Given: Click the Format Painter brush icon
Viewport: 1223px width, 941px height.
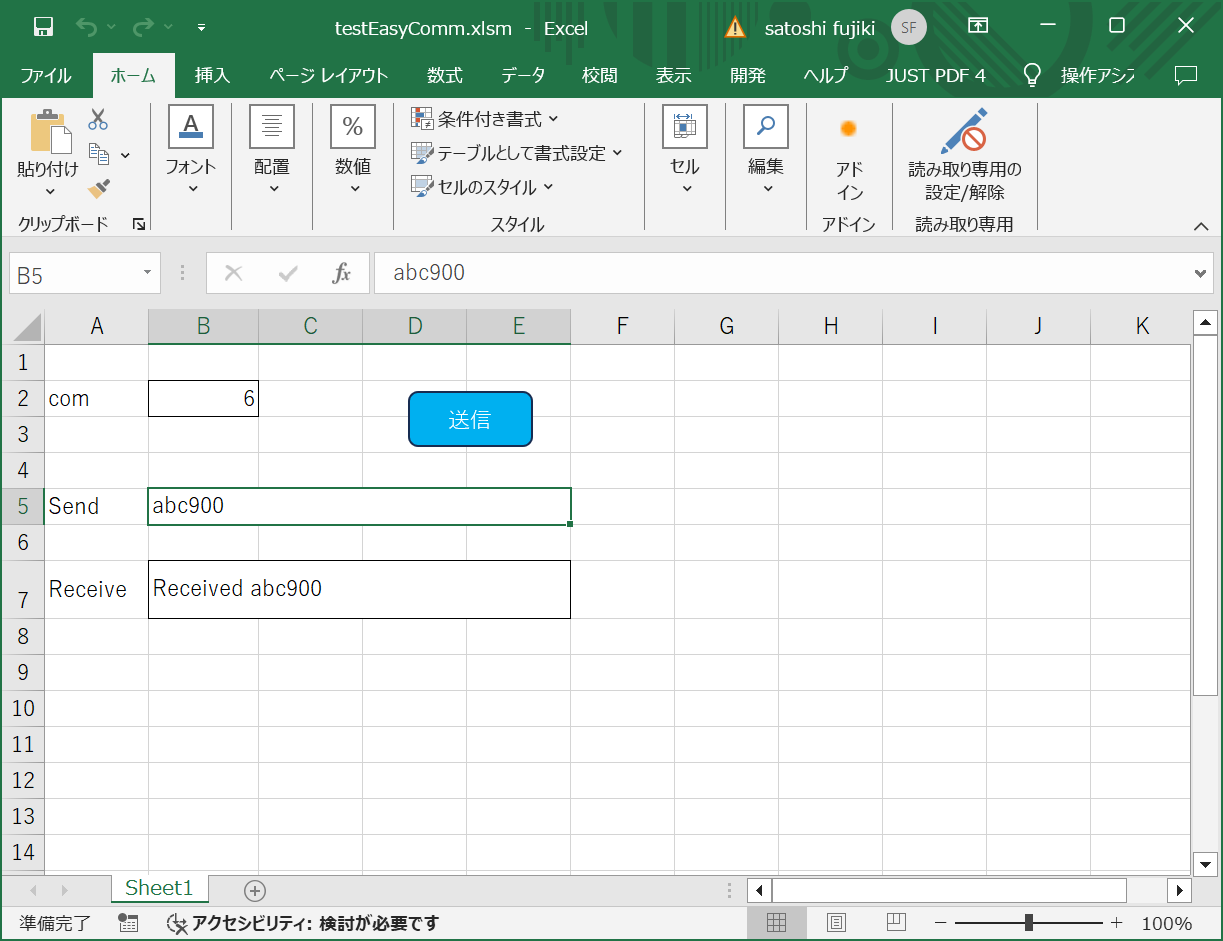Looking at the screenshot, I should click(98, 189).
